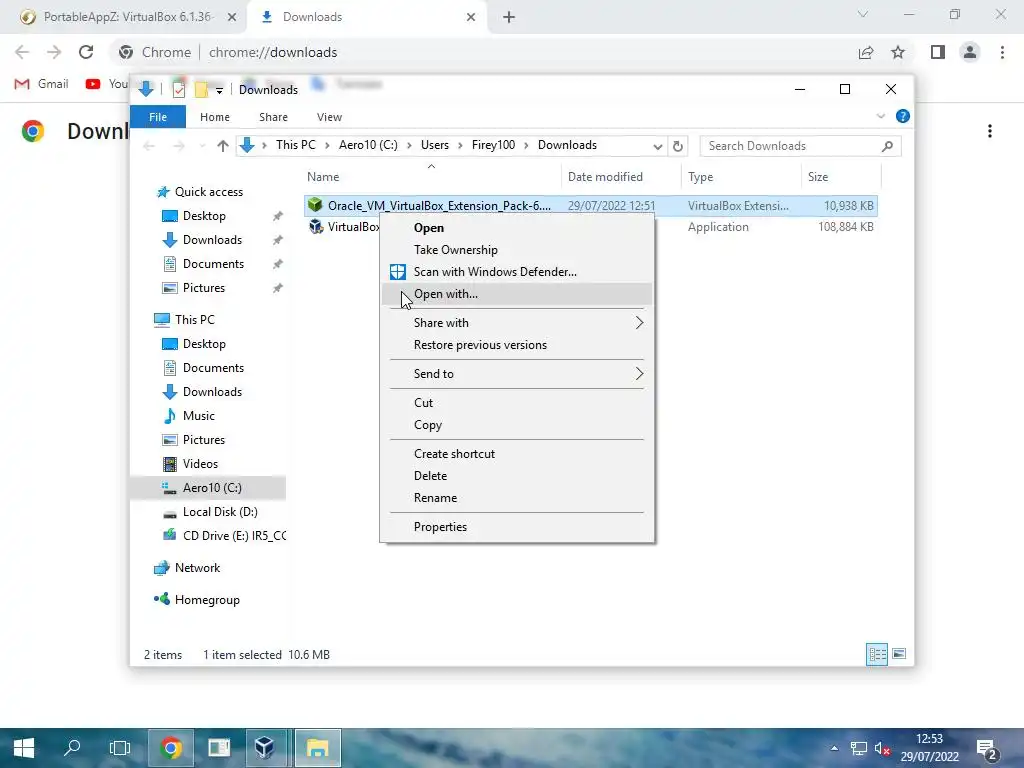Open Pictures under Quick access
The image size is (1024, 768).
pyautogui.click(x=203, y=288)
